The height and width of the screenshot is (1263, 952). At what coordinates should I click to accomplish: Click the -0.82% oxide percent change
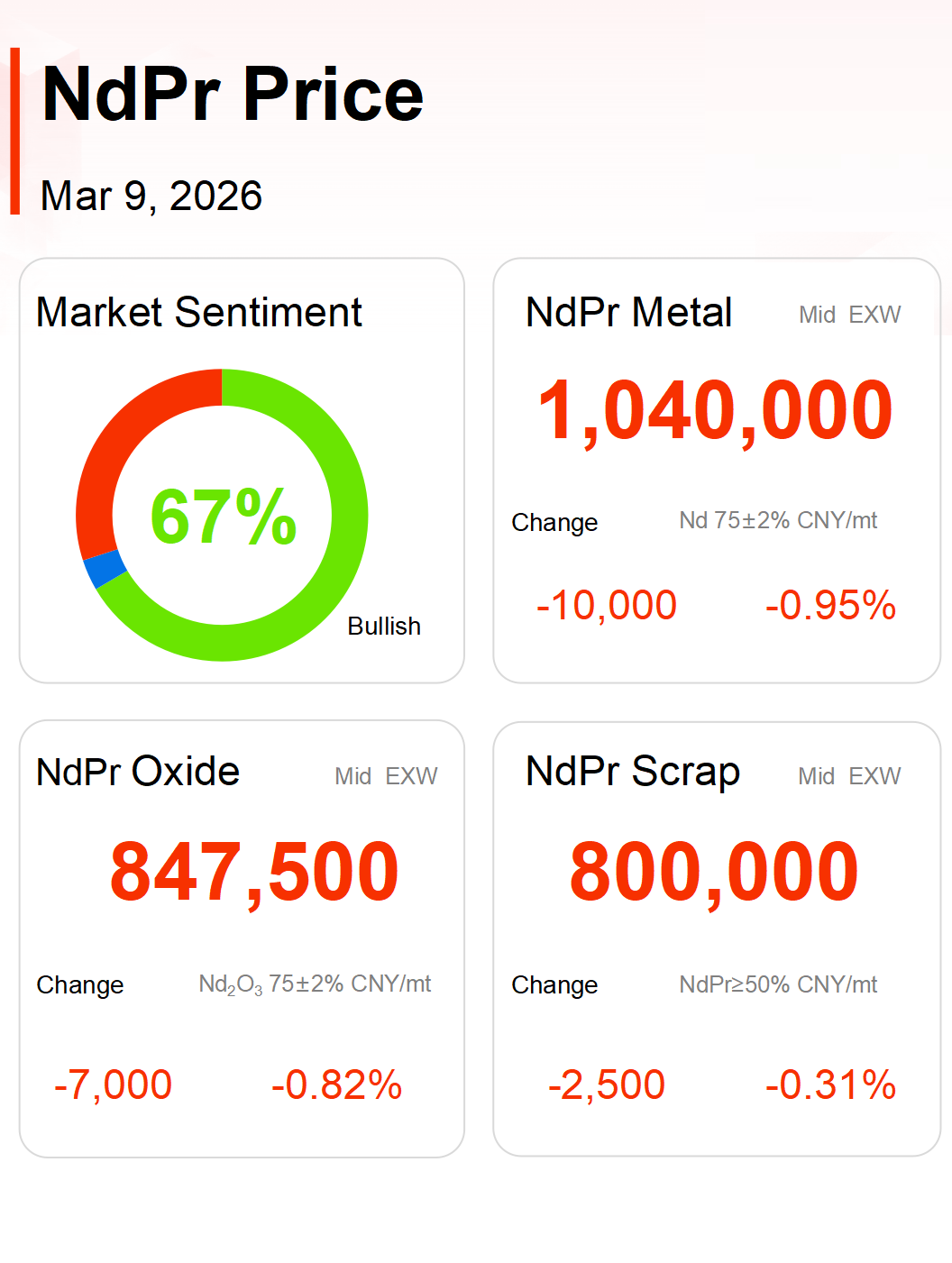pos(336,1085)
